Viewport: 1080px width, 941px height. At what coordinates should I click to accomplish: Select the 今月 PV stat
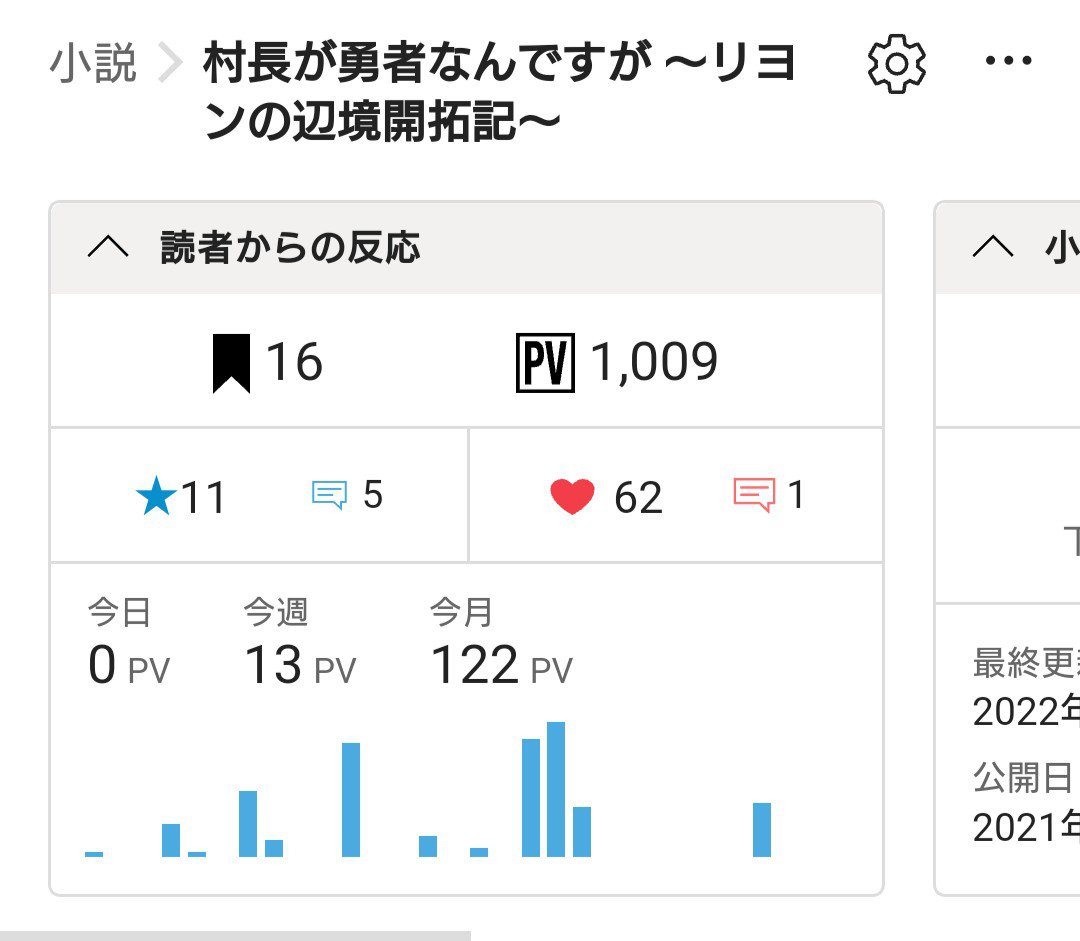tap(500, 647)
